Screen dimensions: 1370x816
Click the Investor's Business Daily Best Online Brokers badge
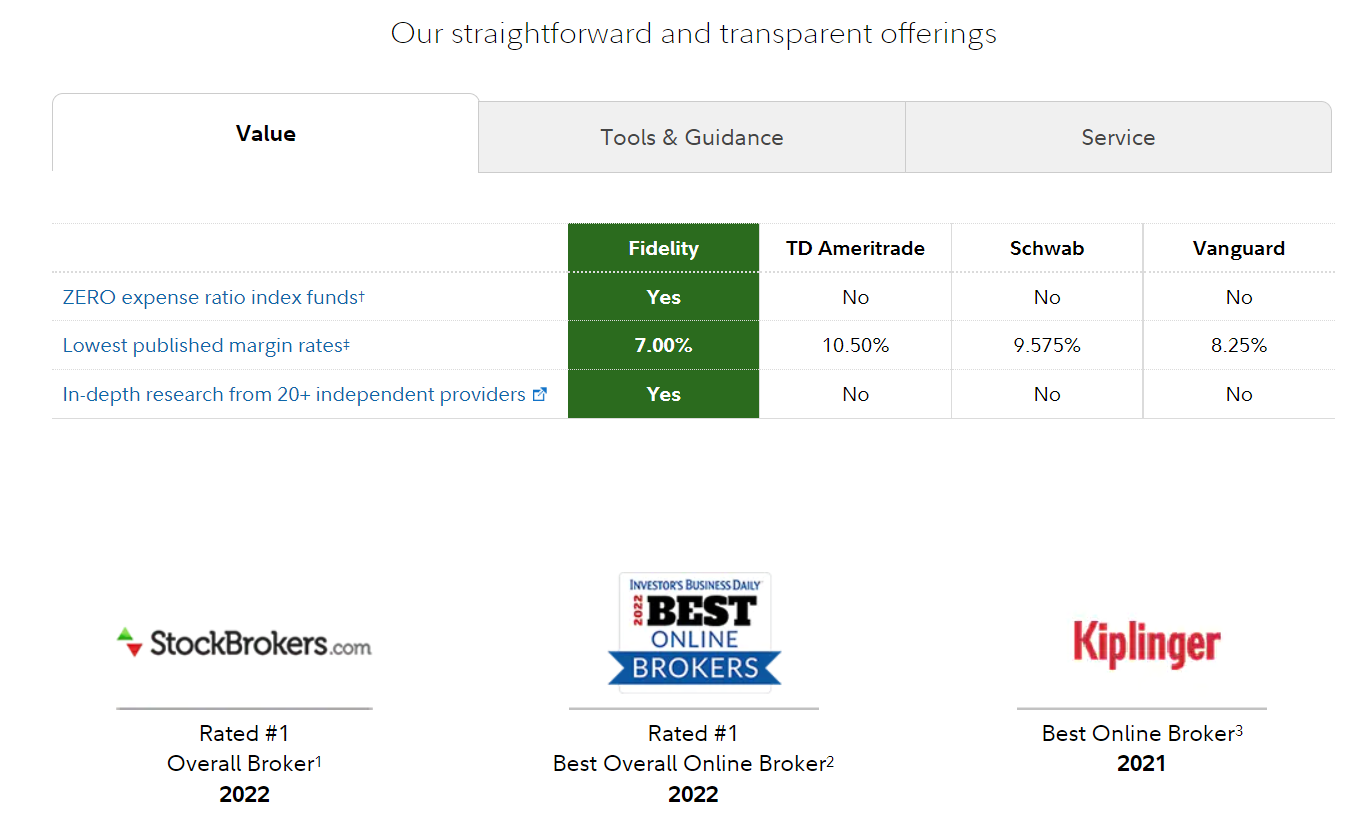(x=695, y=632)
